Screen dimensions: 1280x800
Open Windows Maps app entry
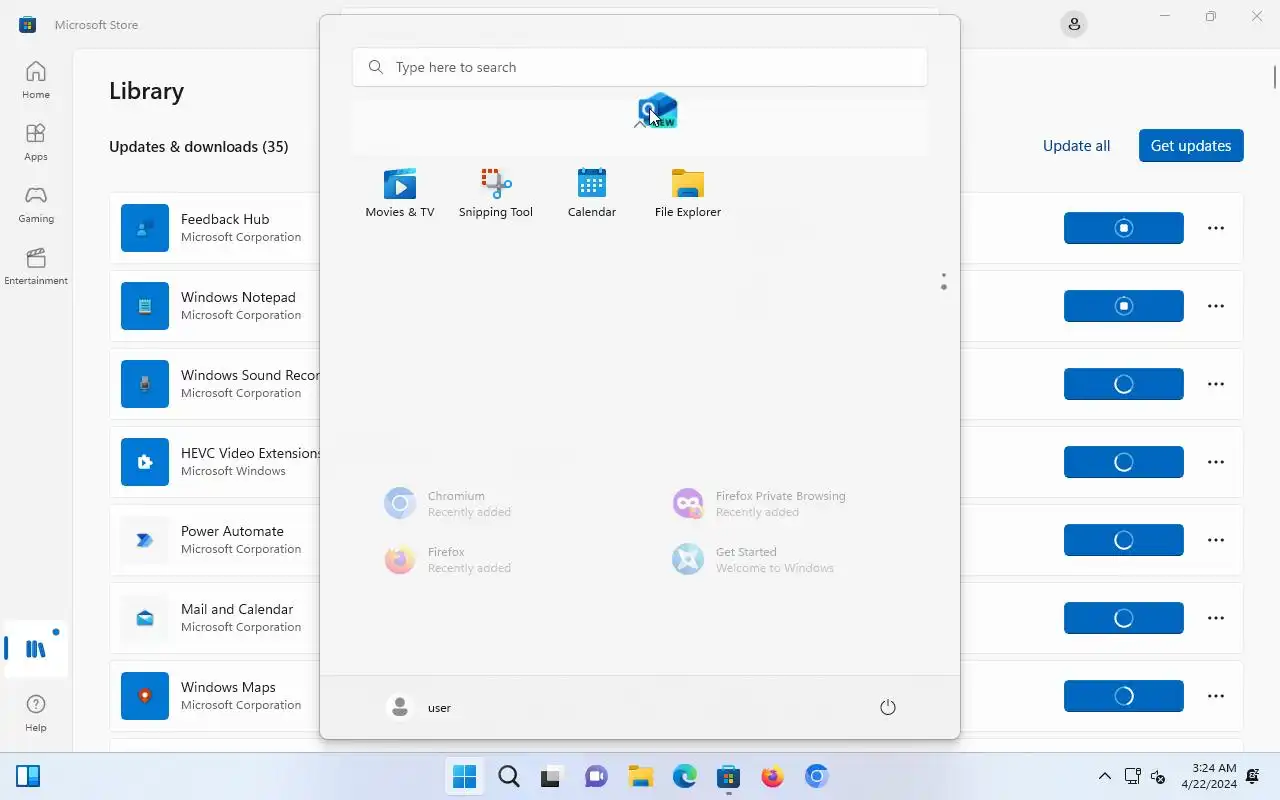[214, 696]
